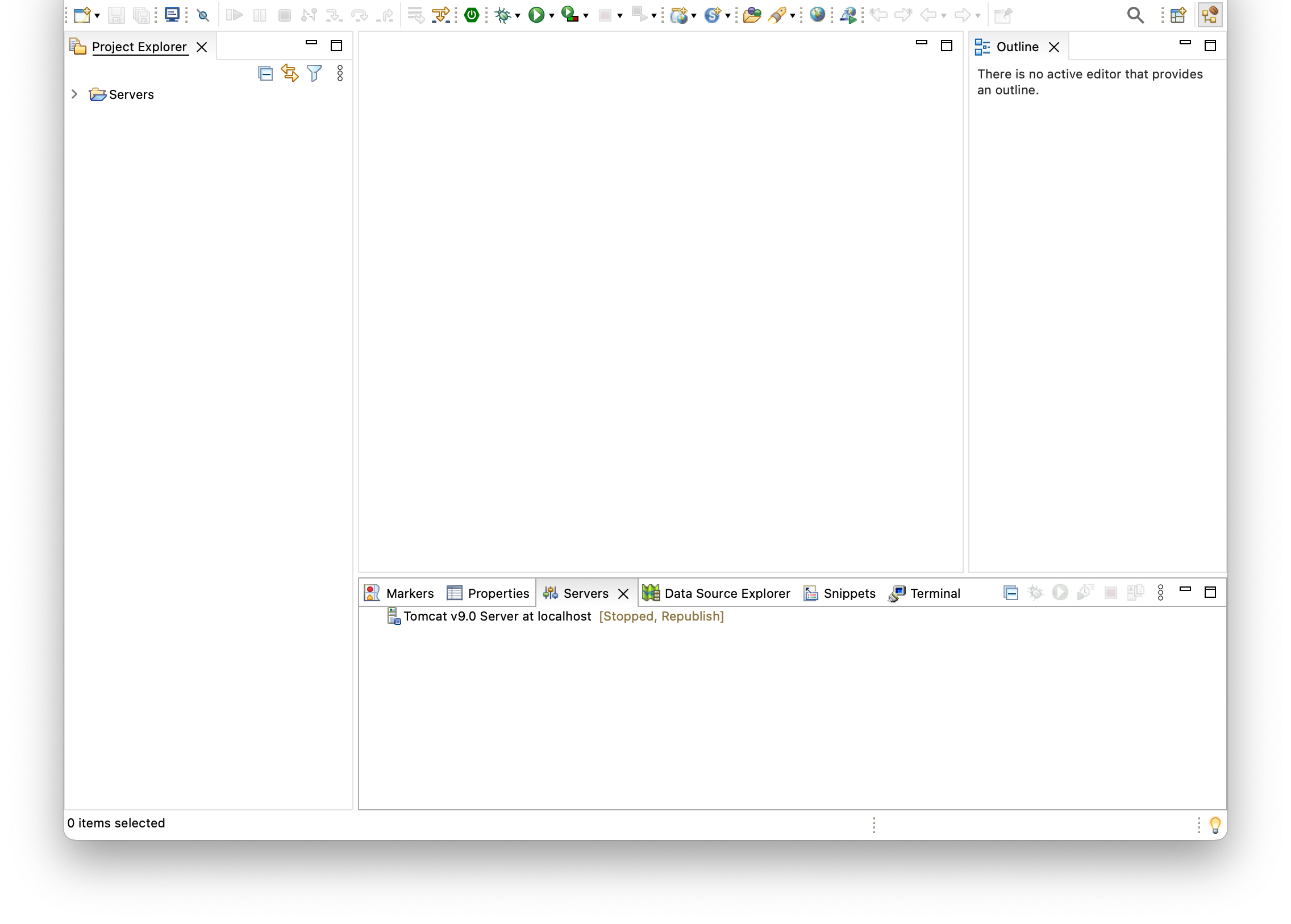Open Project Explorer View Menu three dots
This screenshot has height=924, width=1291.
[x=340, y=73]
